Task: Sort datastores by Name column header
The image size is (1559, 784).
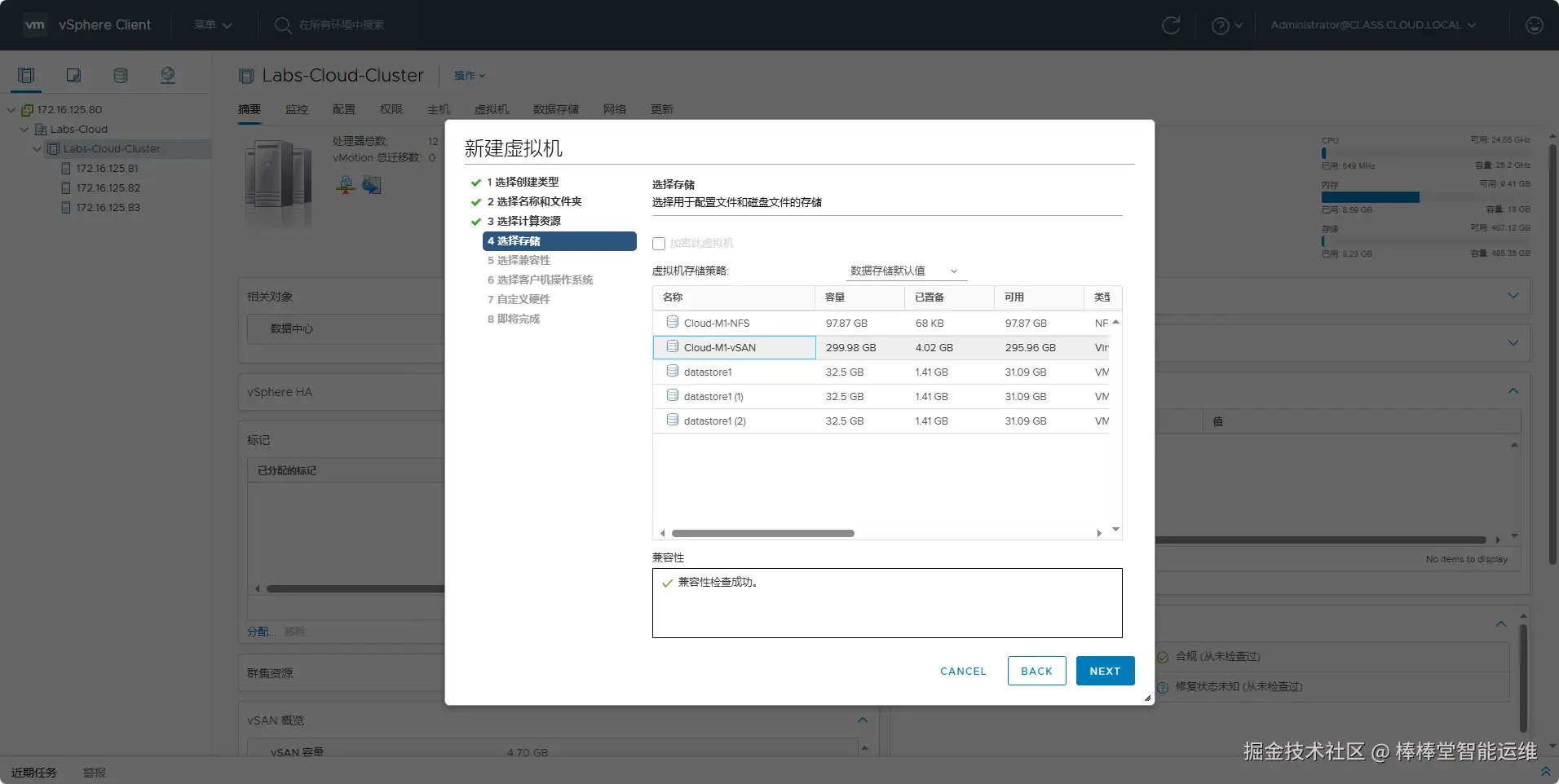Action: point(734,297)
